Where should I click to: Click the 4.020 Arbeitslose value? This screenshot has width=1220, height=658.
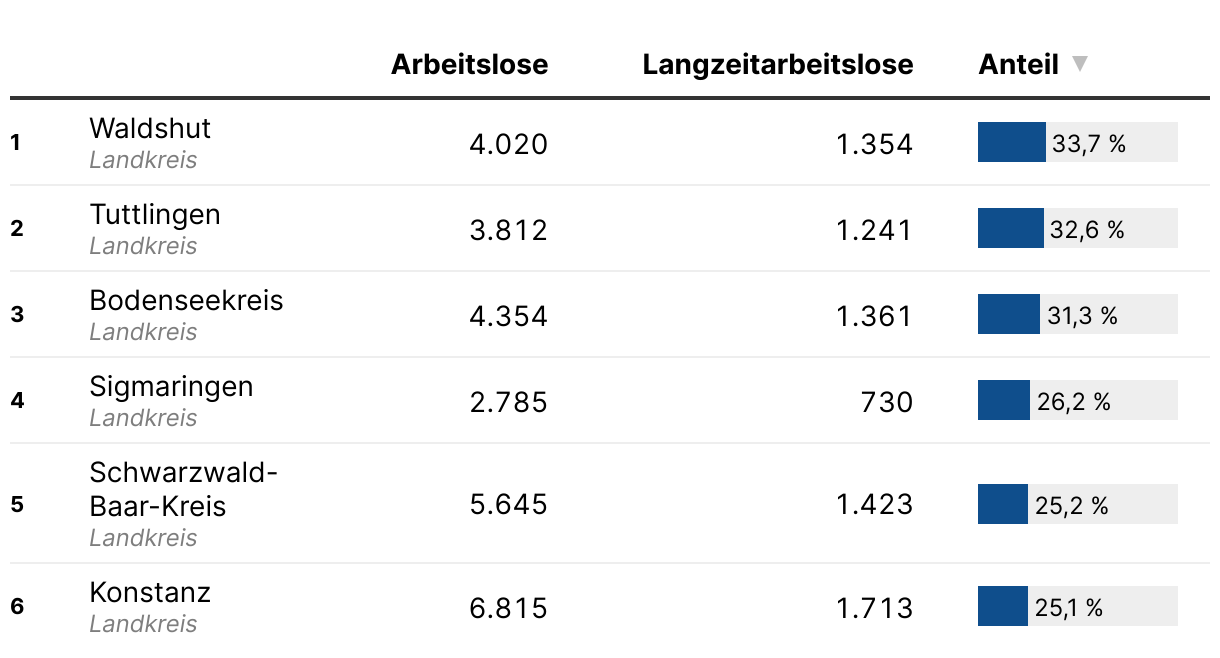509,144
